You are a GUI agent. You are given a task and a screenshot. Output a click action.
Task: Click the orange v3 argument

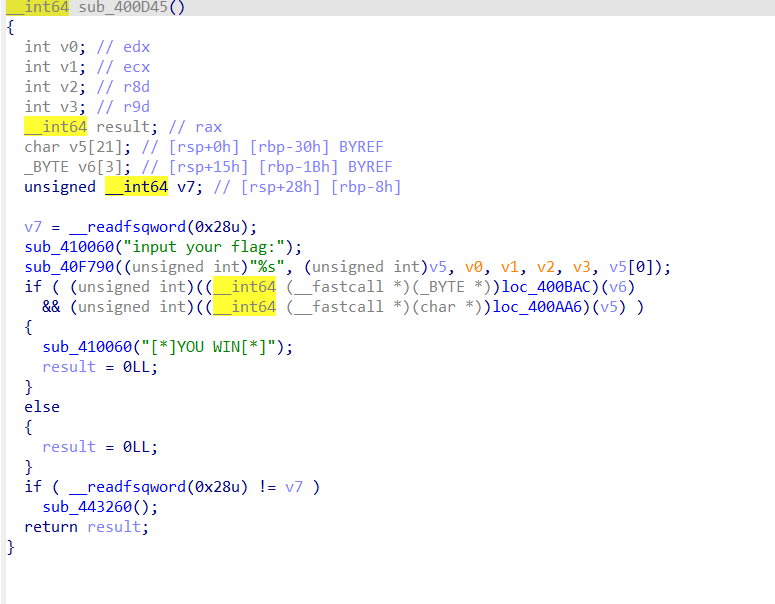click(582, 267)
